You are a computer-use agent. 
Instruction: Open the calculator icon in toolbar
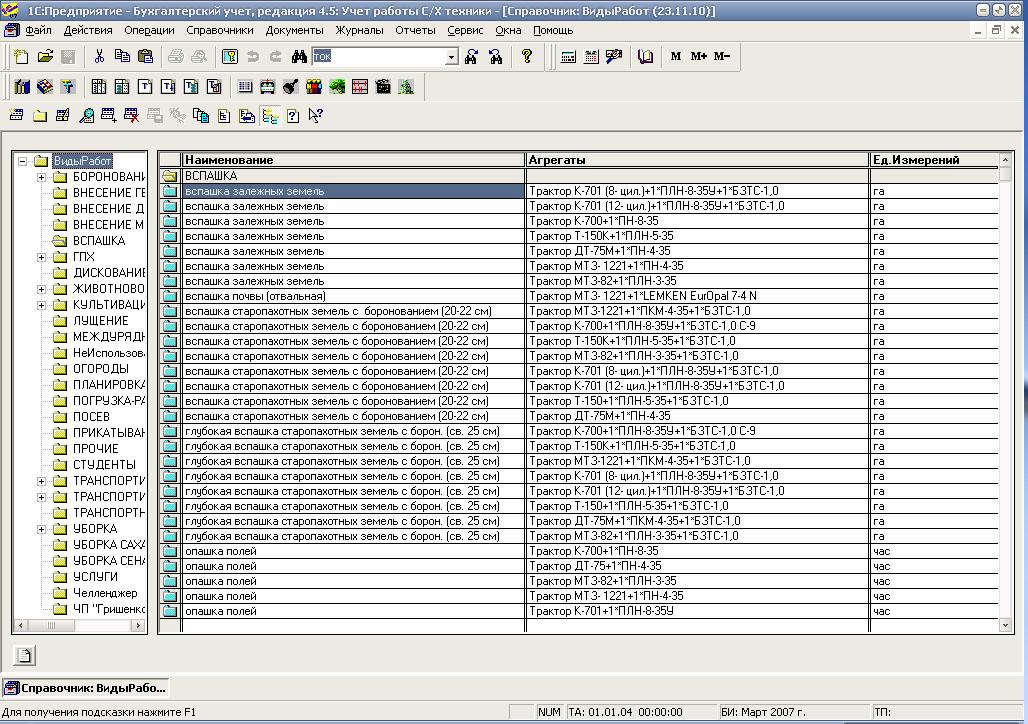pyautogui.click(x=568, y=56)
